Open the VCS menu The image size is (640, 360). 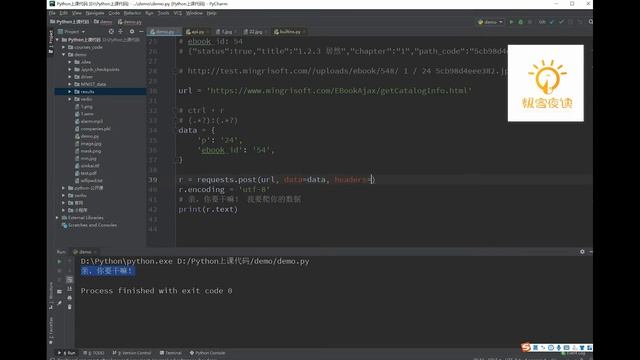tap(178, 13)
